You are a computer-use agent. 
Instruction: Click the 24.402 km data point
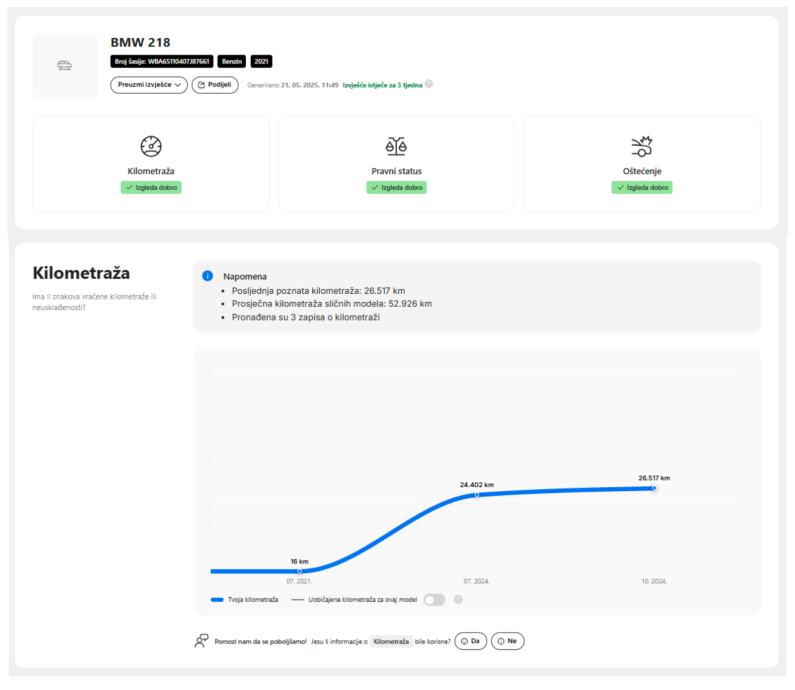click(x=477, y=494)
